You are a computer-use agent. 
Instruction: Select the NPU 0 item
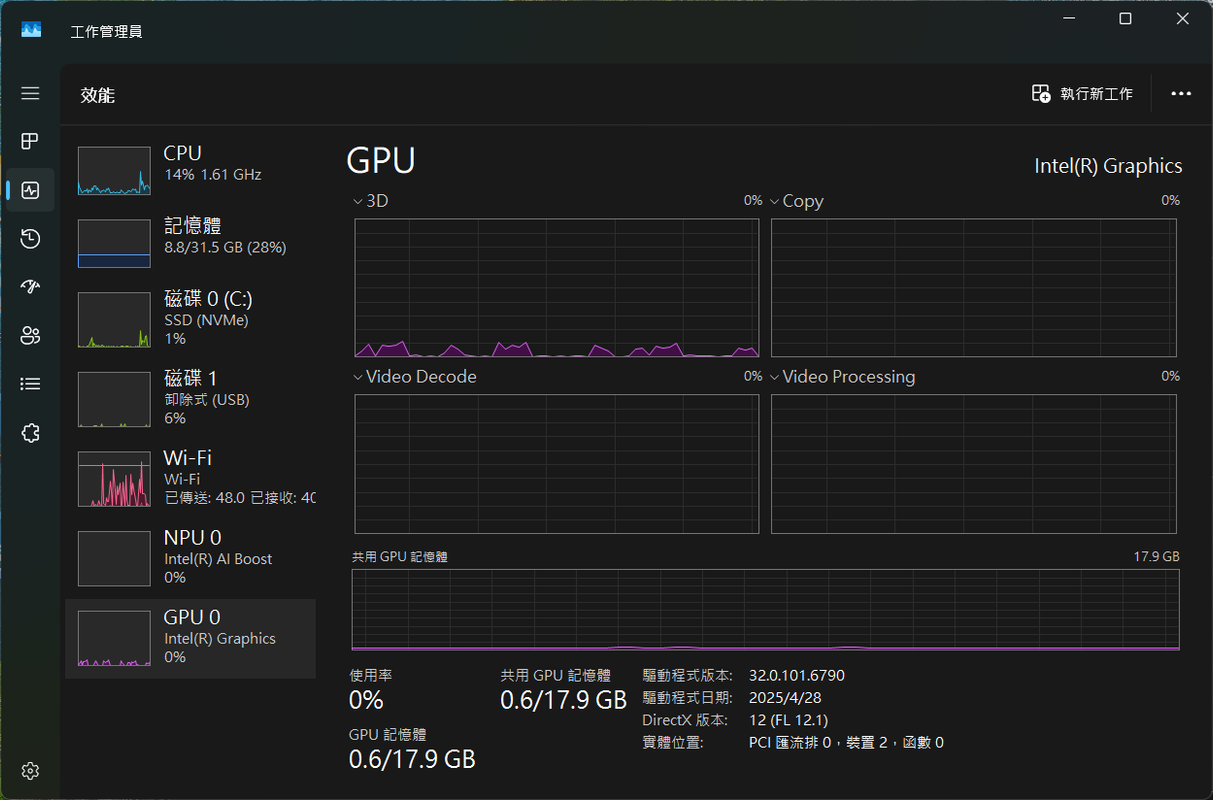coord(190,557)
